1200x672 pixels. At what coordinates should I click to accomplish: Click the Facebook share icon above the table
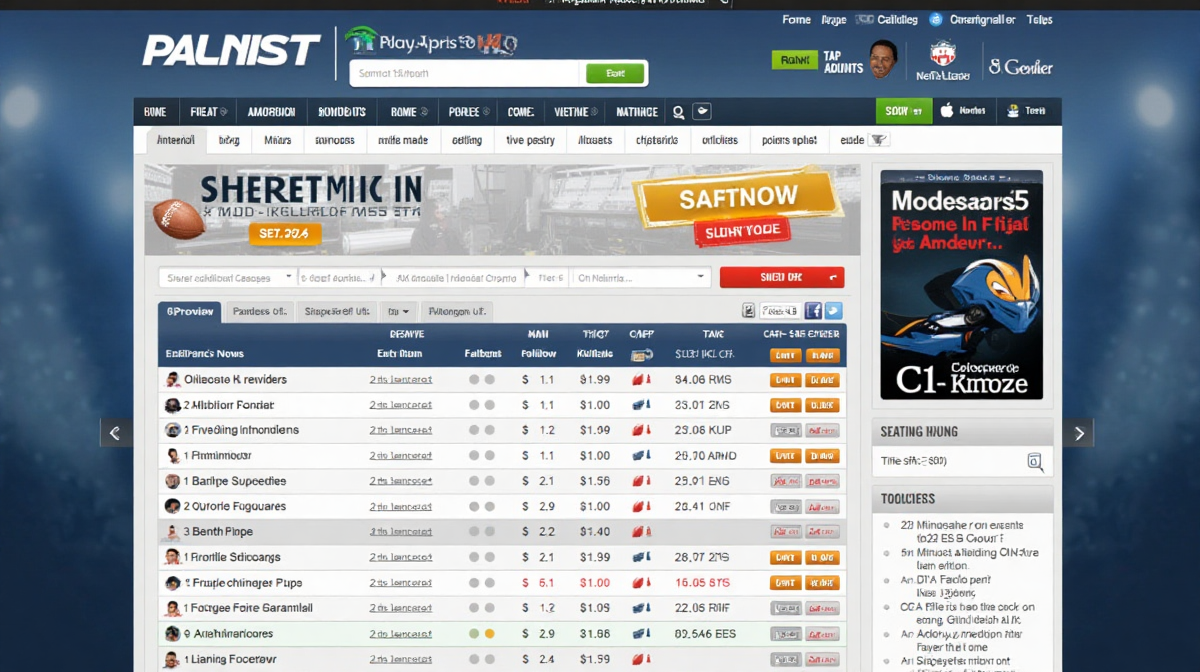[x=813, y=311]
